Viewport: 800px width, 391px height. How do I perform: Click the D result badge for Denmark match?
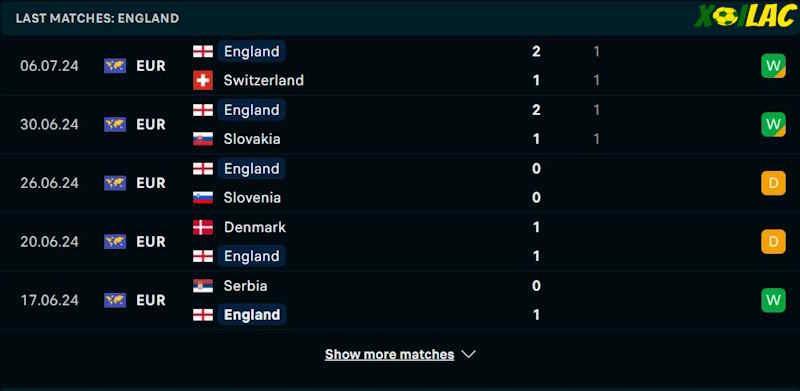coord(773,241)
